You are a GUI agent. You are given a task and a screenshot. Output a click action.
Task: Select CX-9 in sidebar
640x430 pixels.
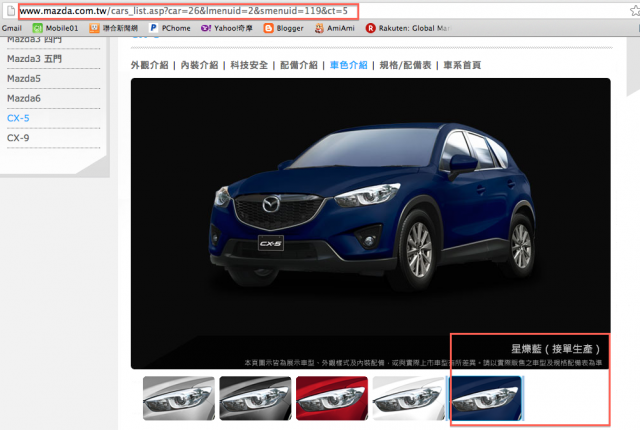click(18, 138)
